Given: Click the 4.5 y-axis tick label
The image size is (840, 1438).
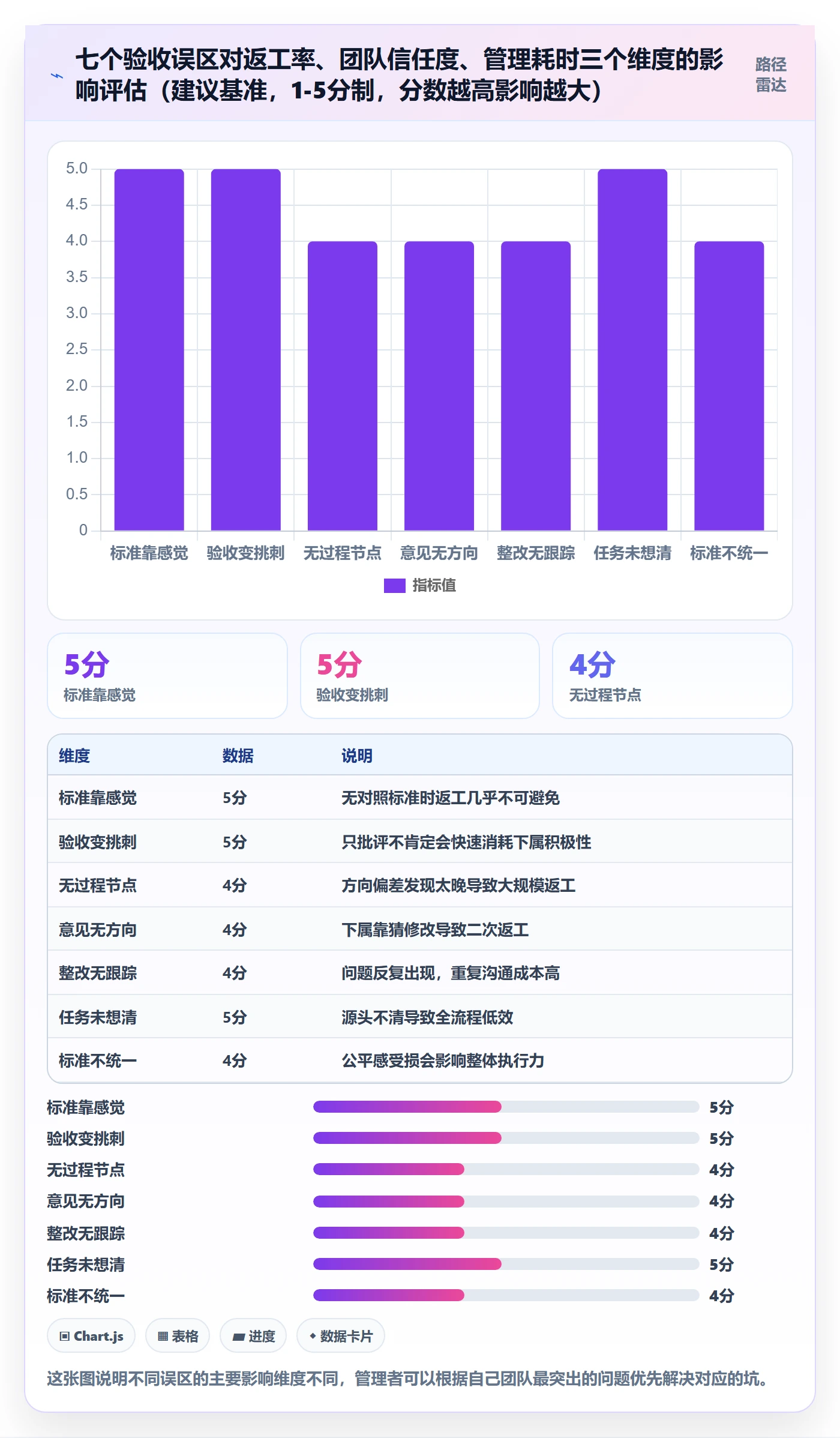Looking at the screenshot, I should click(77, 205).
